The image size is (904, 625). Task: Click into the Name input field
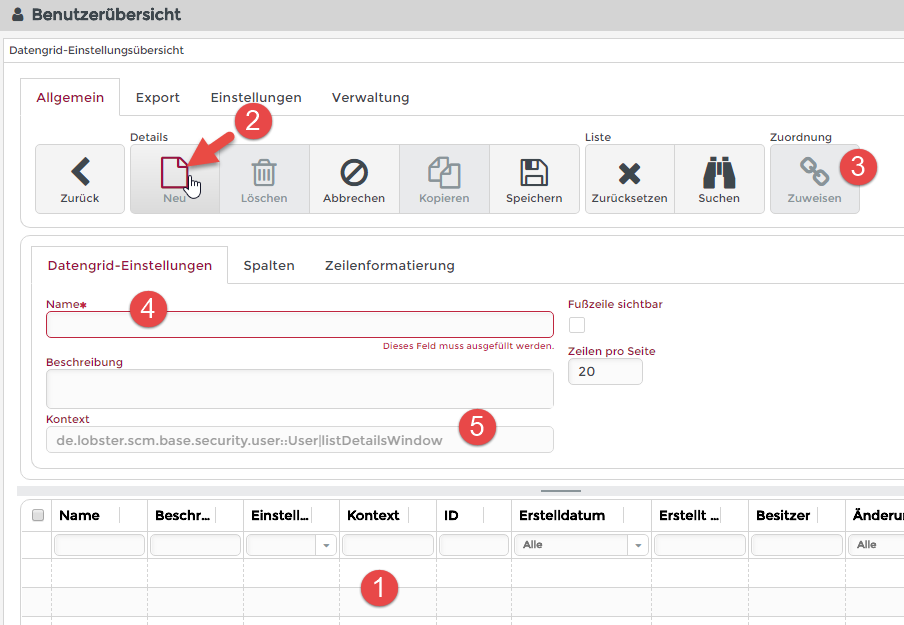299,325
